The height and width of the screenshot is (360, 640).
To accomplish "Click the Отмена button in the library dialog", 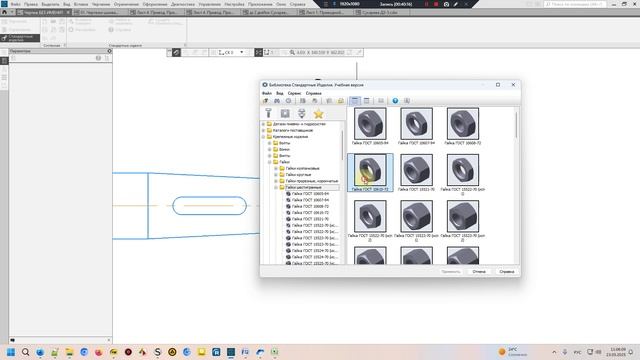I will coord(479,271).
